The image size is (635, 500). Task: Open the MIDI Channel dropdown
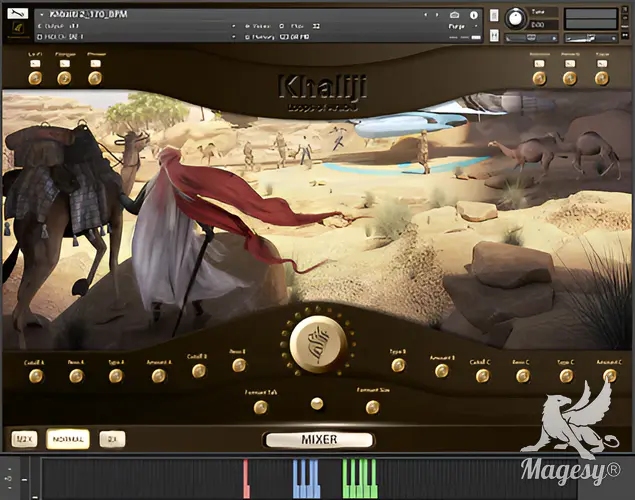point(234,37)
